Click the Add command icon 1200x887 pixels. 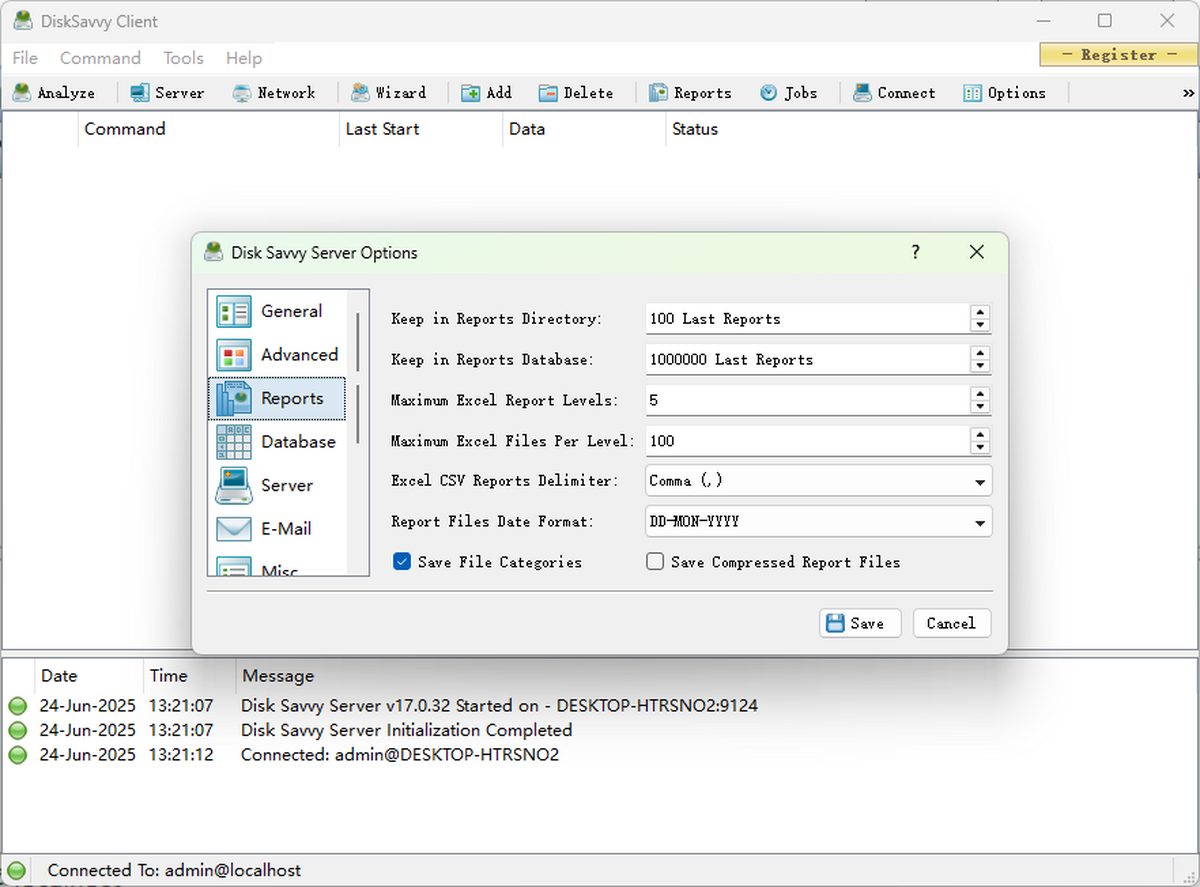pos(486,92)
